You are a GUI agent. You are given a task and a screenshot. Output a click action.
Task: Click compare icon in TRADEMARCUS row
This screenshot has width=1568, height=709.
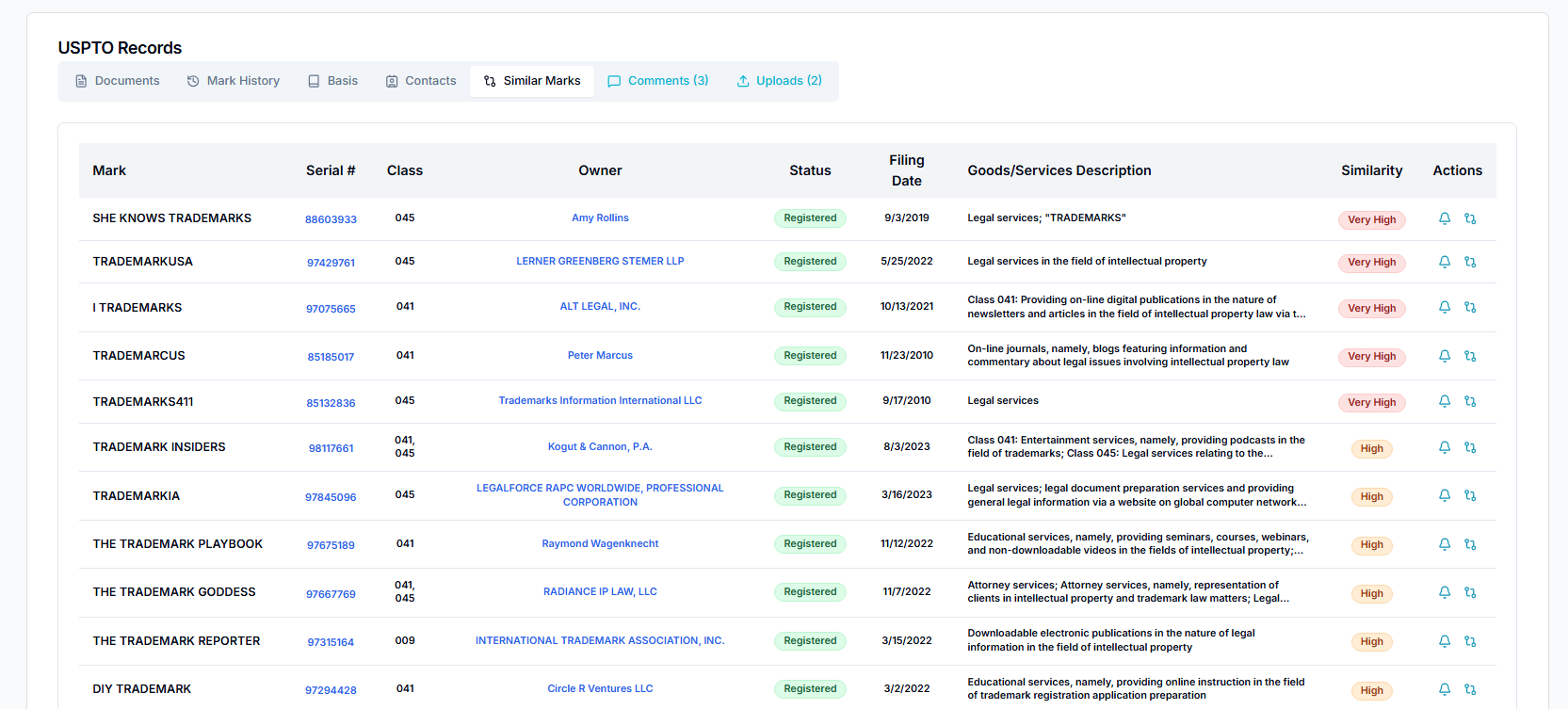(x=1470, y=356)
